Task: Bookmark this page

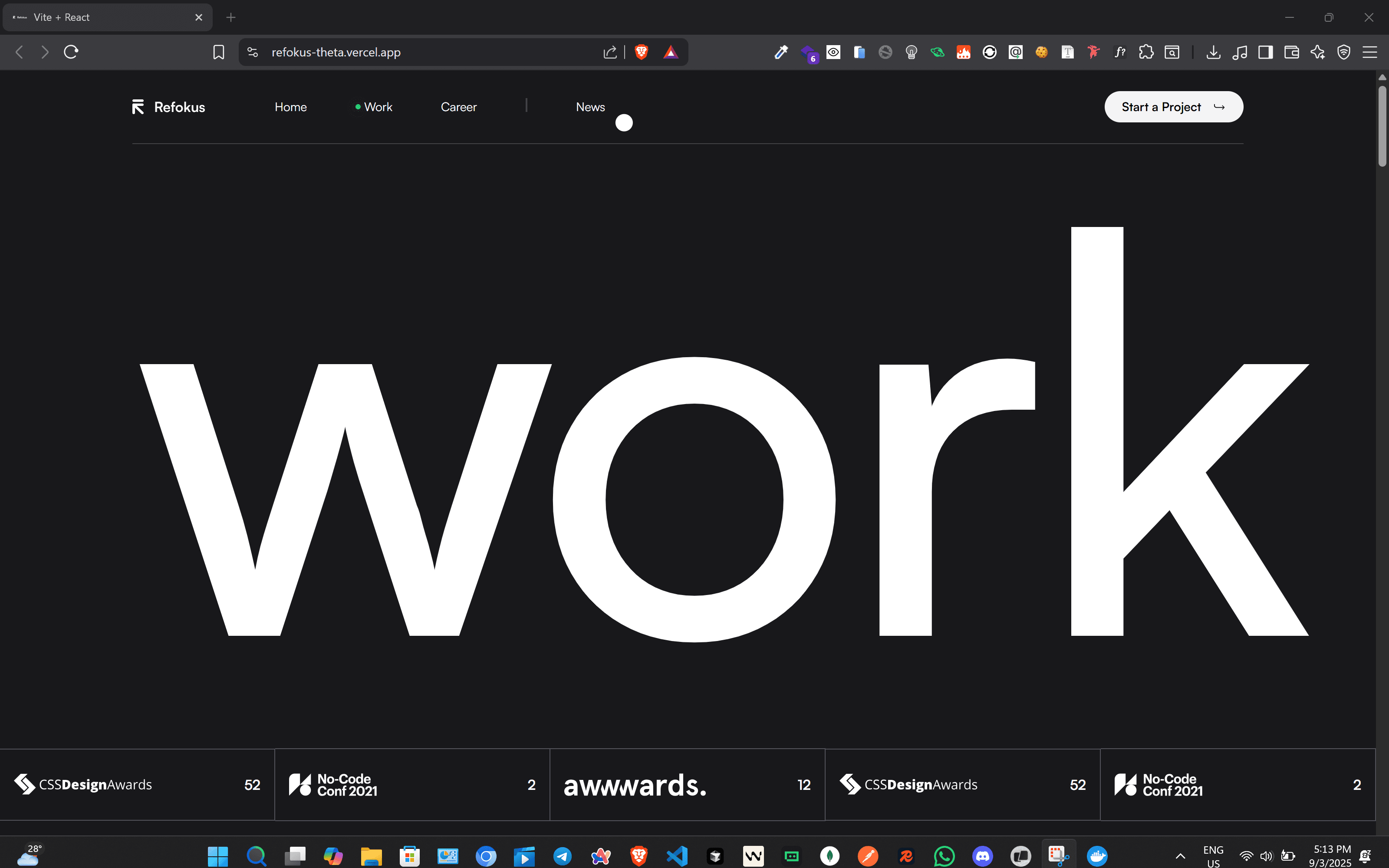Action: (x=219, y=52)
